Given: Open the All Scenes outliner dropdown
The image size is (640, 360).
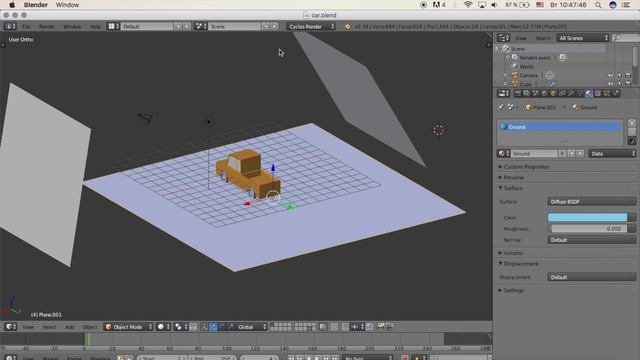Looking at the screenshot, I should pos(582,38).
